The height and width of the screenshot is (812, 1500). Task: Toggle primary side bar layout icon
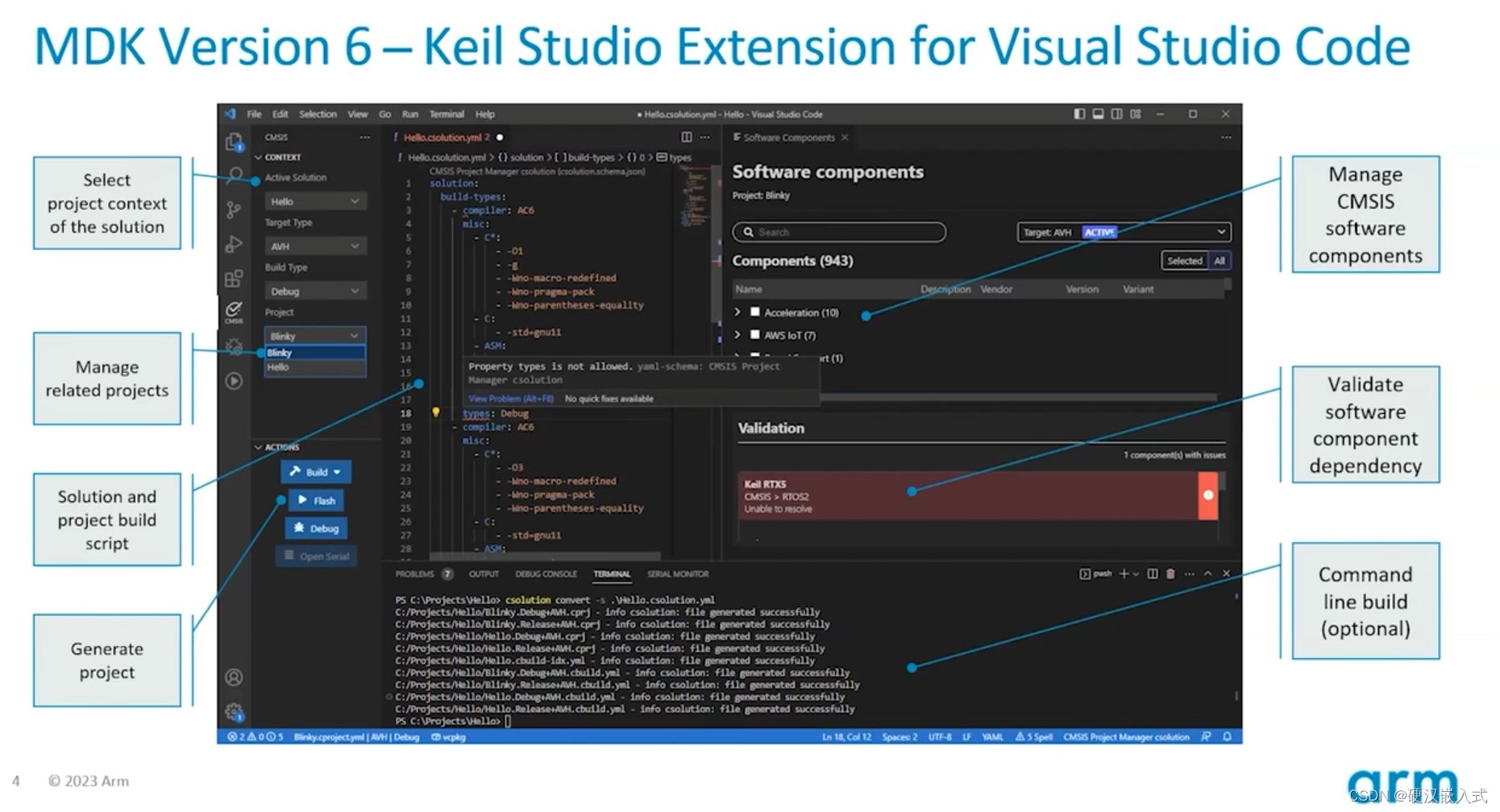[1079, 114]
